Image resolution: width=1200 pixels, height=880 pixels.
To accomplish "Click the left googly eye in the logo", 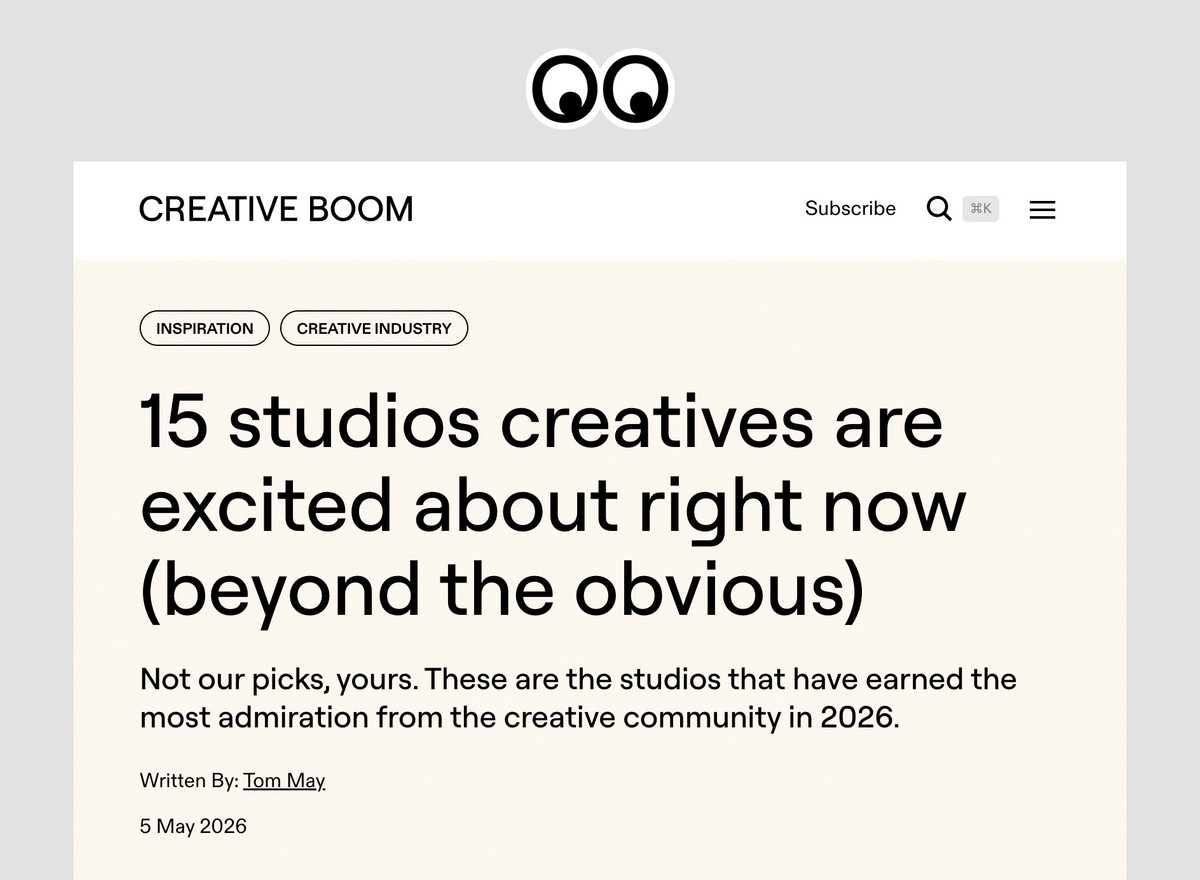I will 565,88.
